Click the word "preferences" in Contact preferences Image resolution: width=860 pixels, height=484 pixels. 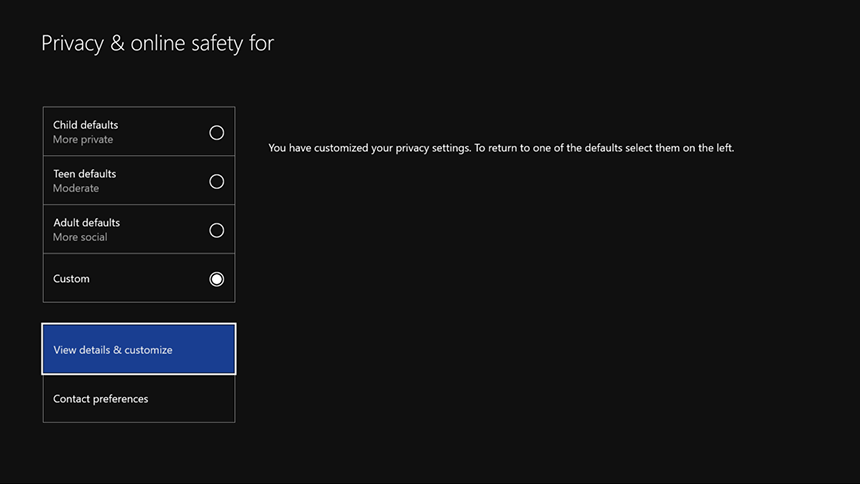pyautogui.click(x=120, y=399)
